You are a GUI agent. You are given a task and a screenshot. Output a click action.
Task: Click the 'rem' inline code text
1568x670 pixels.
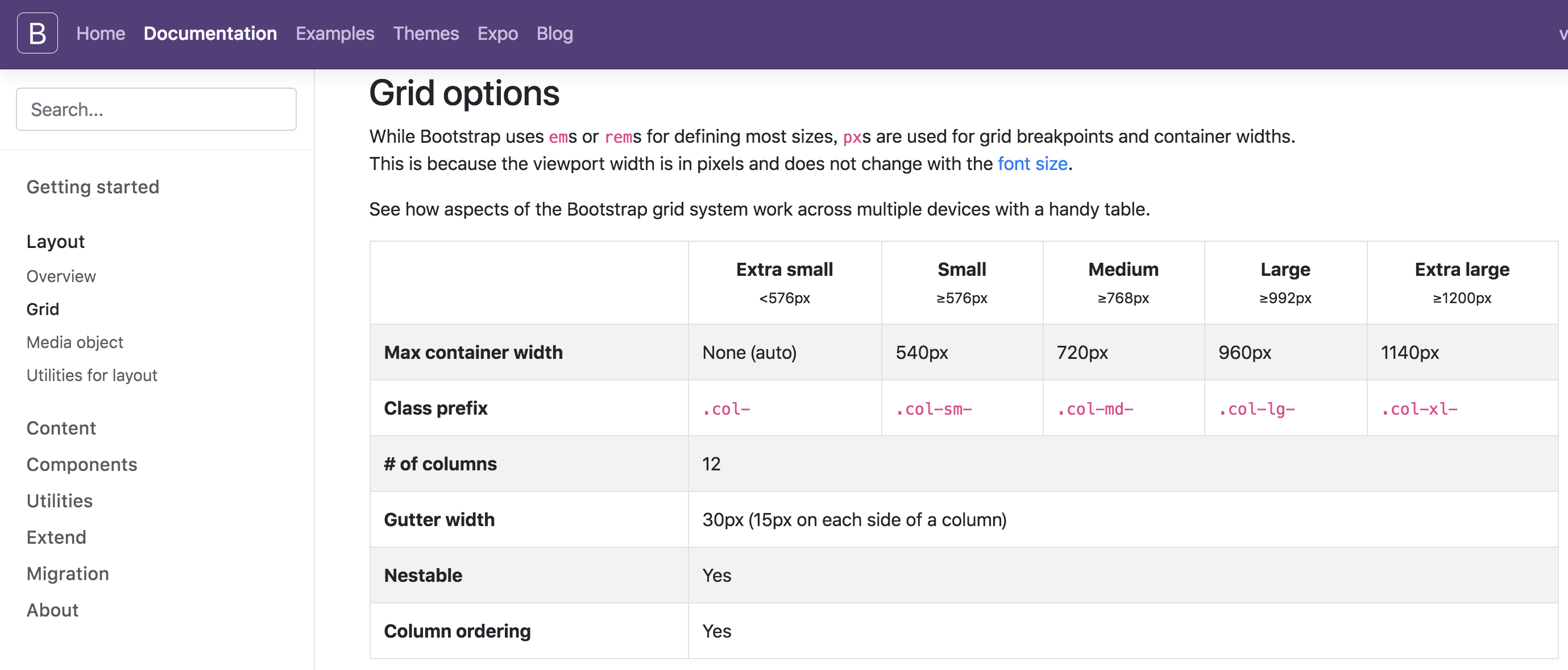tap(619, 137)
